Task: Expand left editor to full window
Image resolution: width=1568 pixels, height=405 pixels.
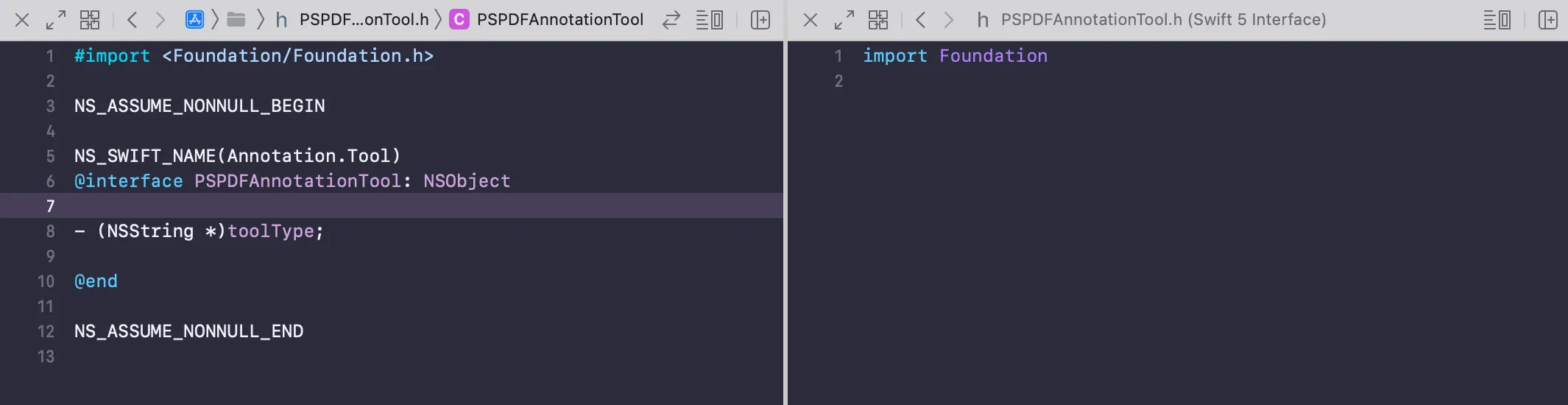Action: [56, 20]
